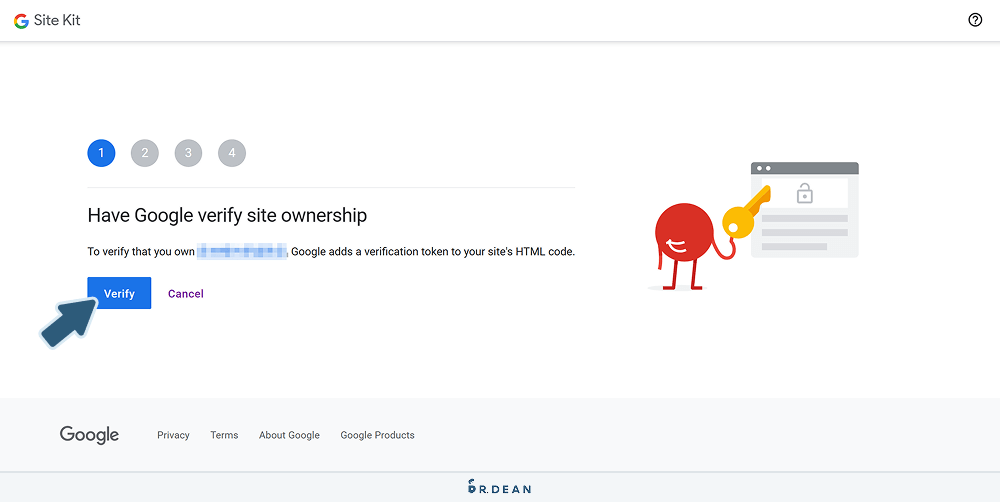Select step 2 circle

(145, 153)
